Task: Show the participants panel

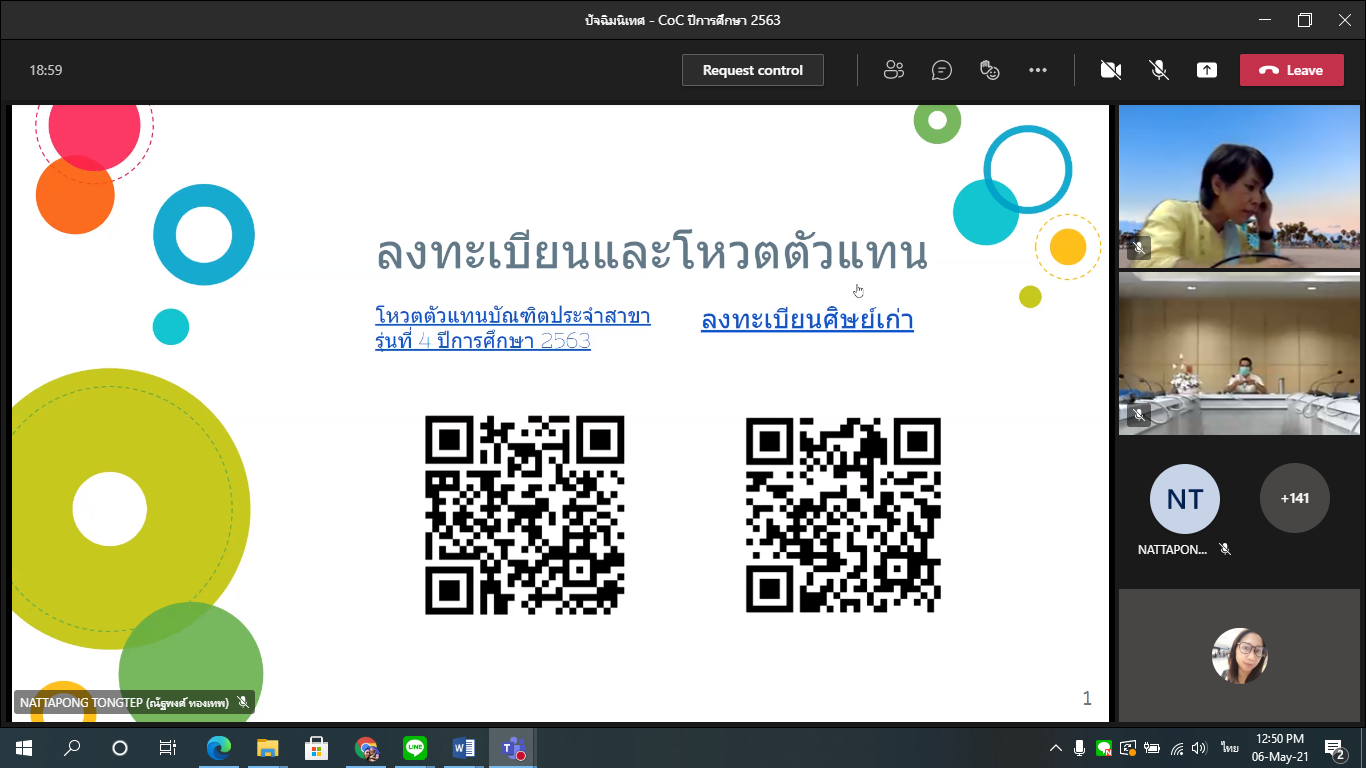Action: click(x=893, y=70)
